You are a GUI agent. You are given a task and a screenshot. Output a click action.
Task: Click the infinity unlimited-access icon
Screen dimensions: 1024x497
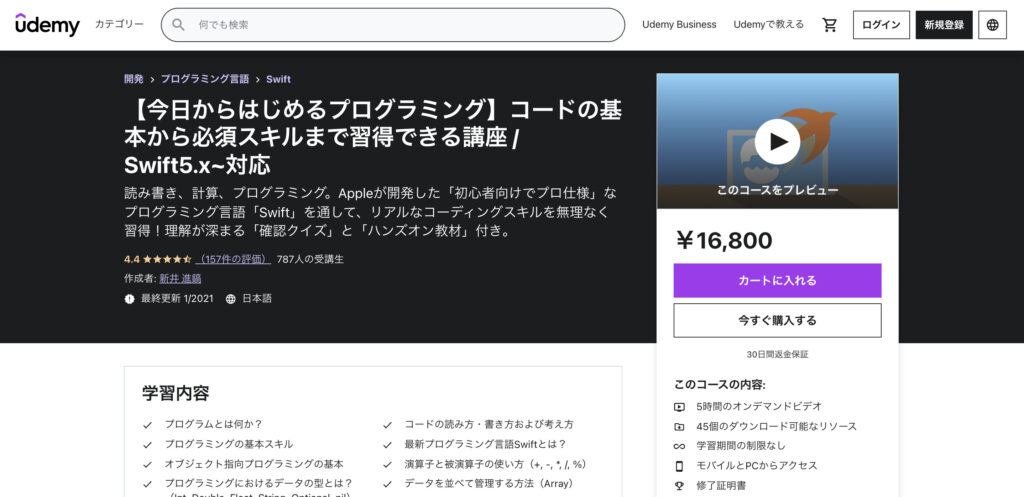[679, 446]
